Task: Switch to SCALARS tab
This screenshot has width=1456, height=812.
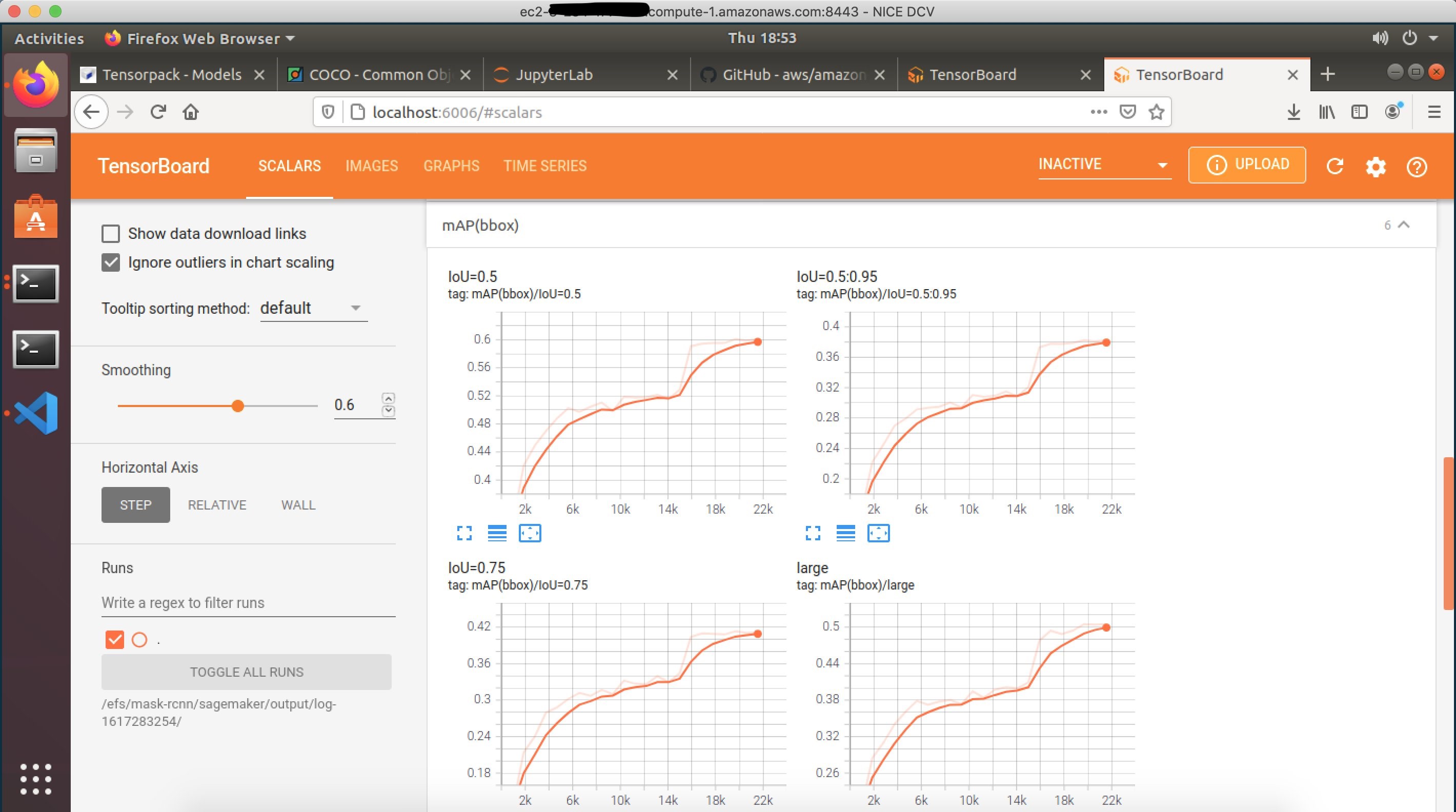Action: coord(289,166)
